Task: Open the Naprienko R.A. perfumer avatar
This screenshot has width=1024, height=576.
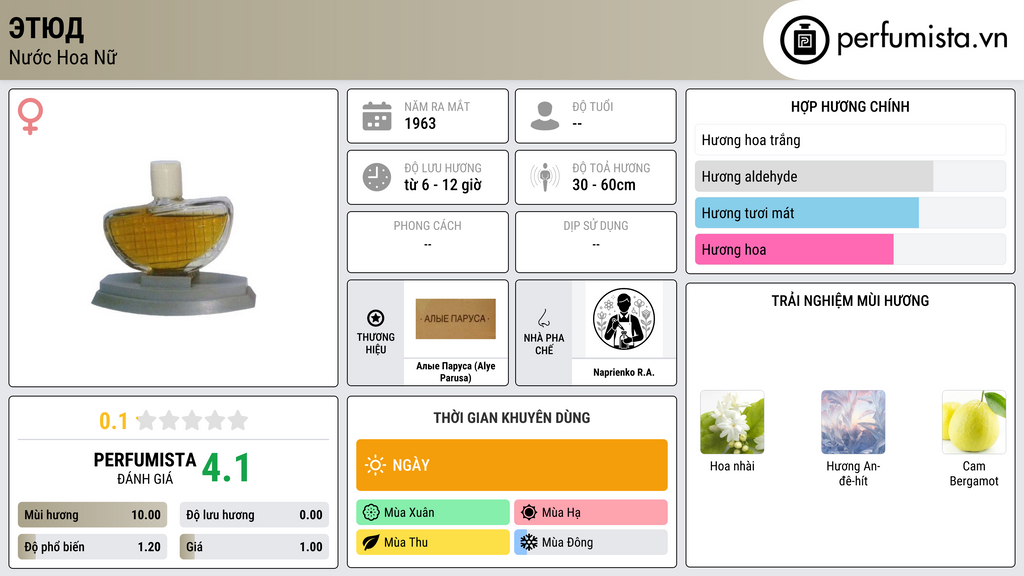Action: 624,319
